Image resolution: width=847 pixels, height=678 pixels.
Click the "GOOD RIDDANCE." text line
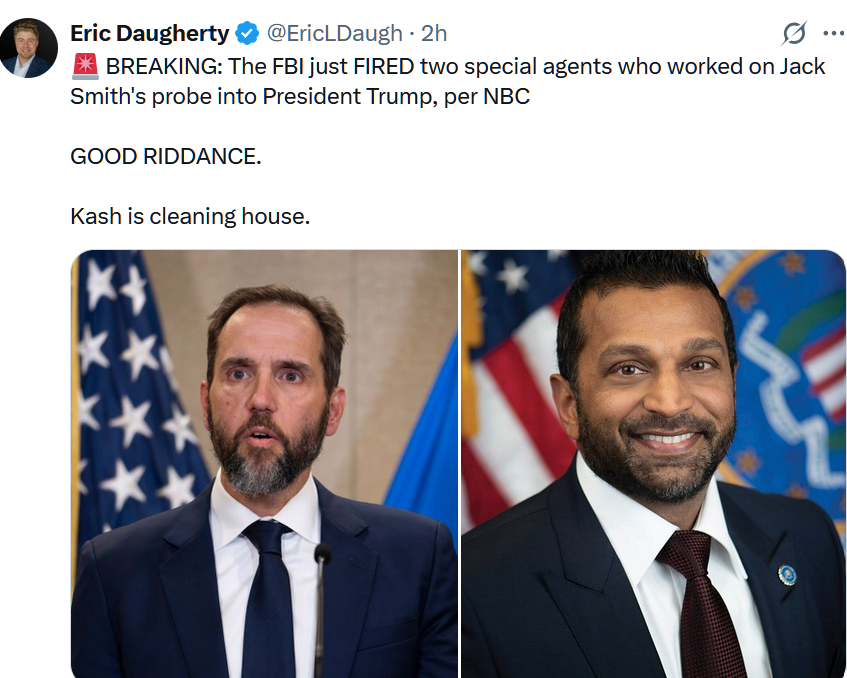[166, 157]
